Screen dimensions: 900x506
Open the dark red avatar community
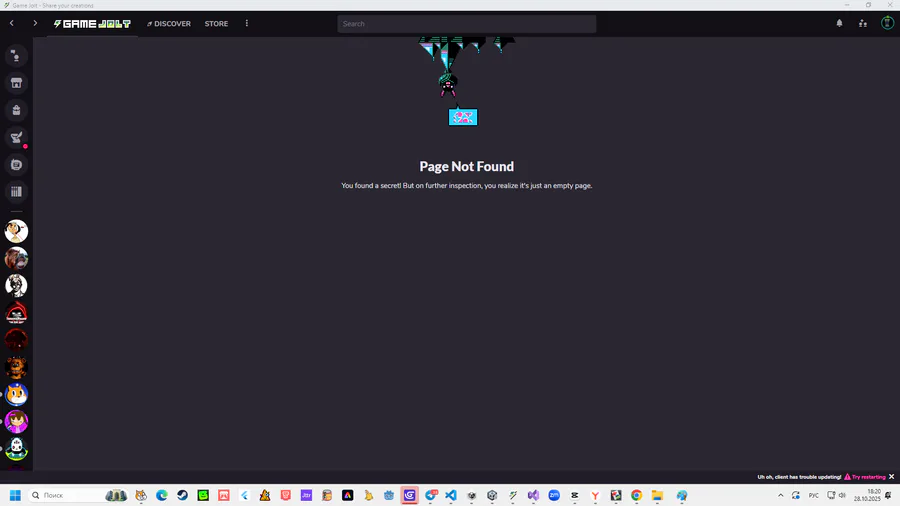tap(16, 340)
